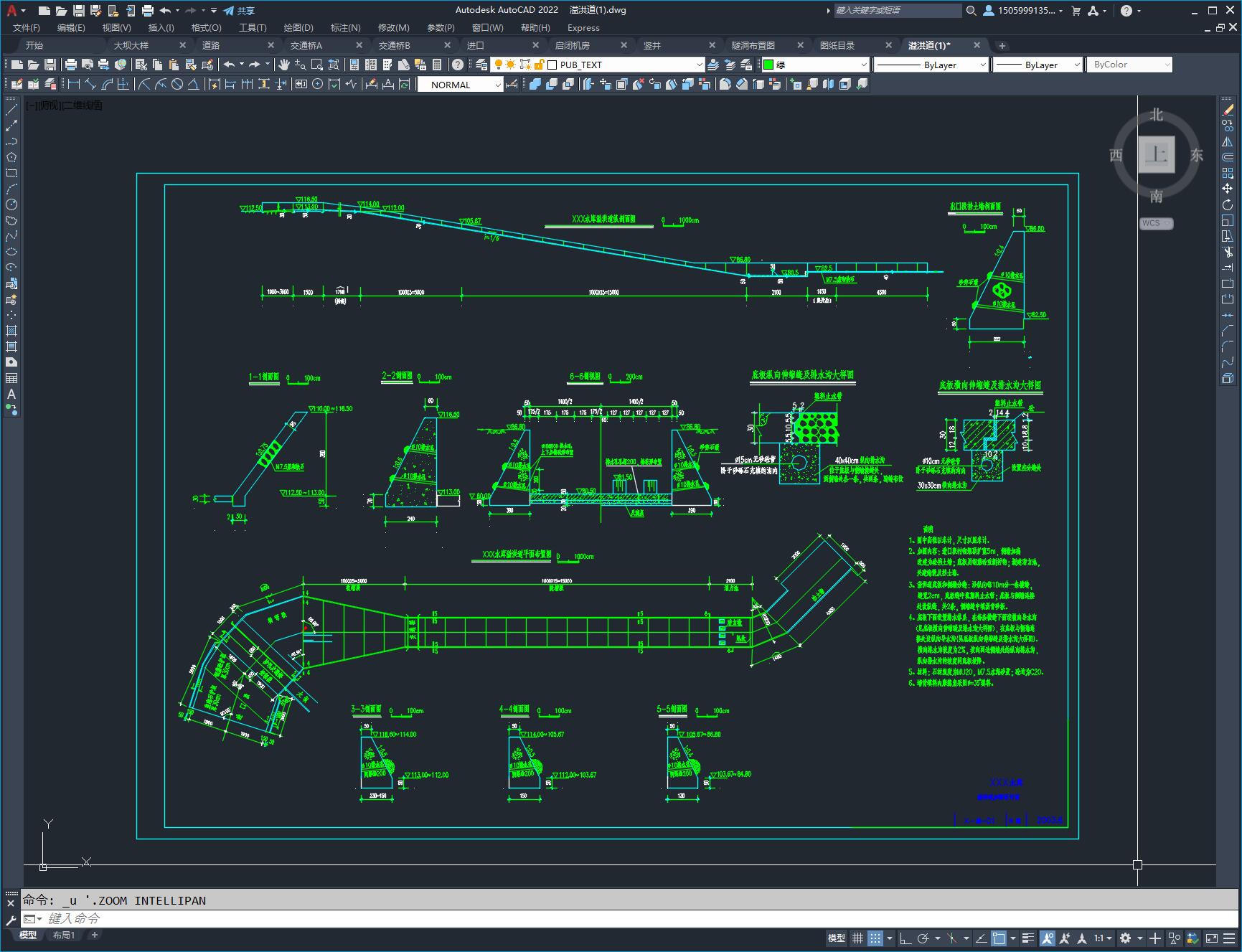Select the Multiline Text tool (A)
Screen dimensions: 1242x952
point(11,394)
